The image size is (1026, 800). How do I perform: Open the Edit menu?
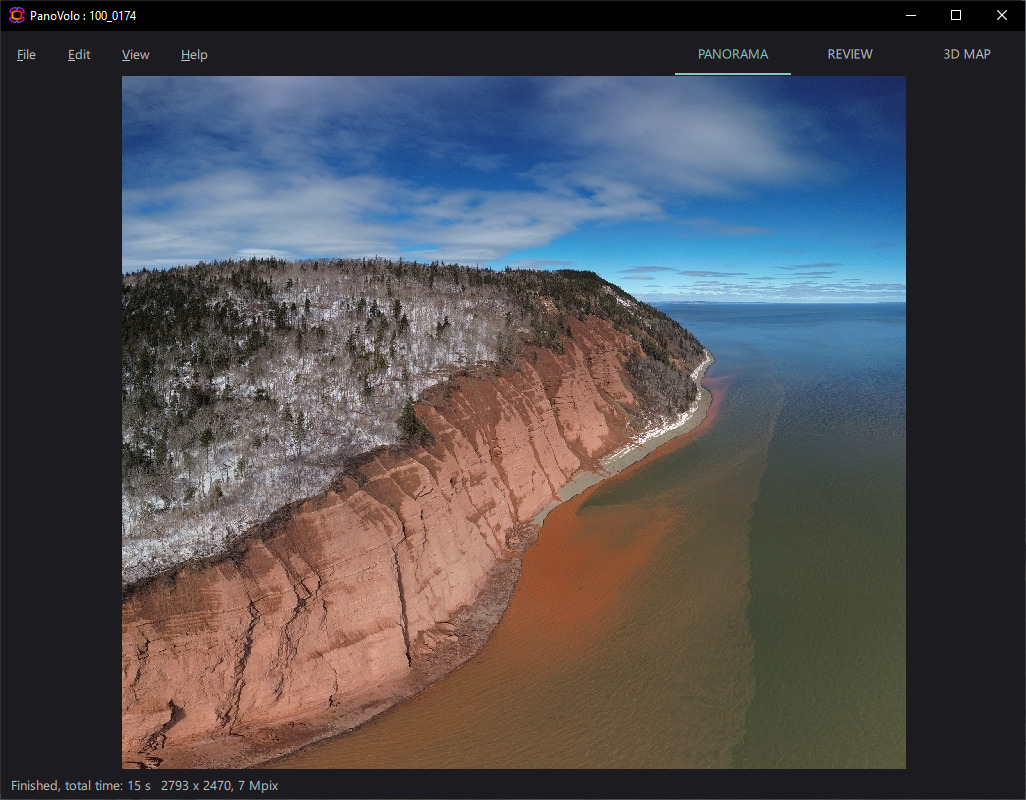pyautogui.click(x=79, y=55)
